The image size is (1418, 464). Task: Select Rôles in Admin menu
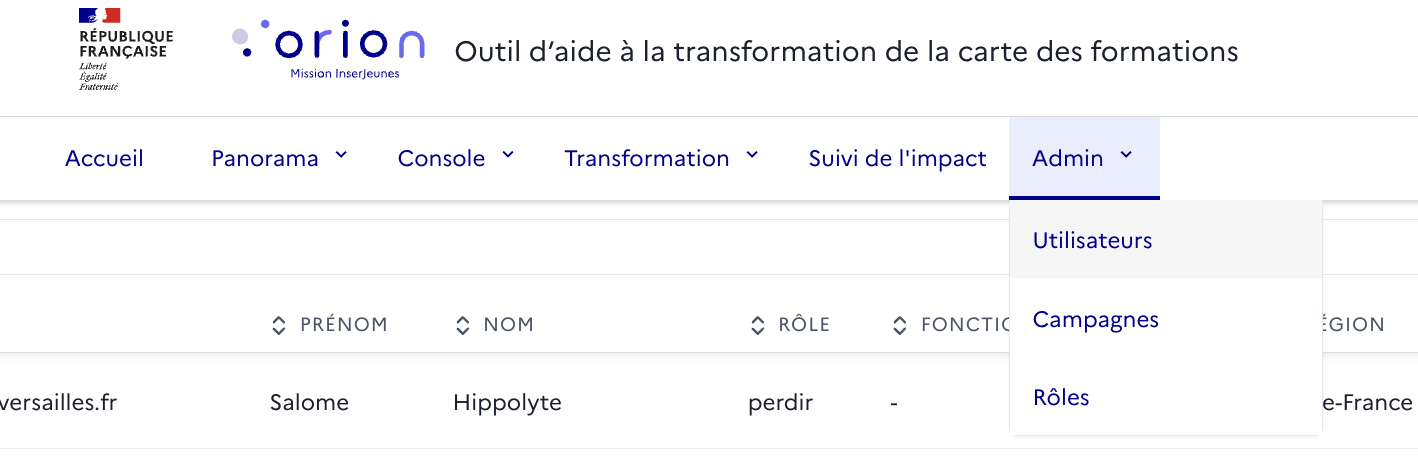point(1166,397)
